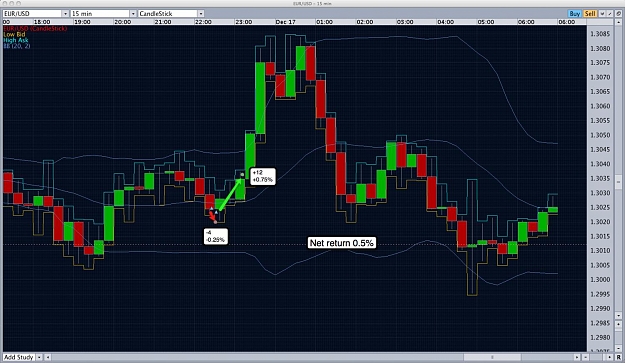The image size is (625, 363).
Task: Click the 1.3010 price axis label
Action: pos(600,251)
